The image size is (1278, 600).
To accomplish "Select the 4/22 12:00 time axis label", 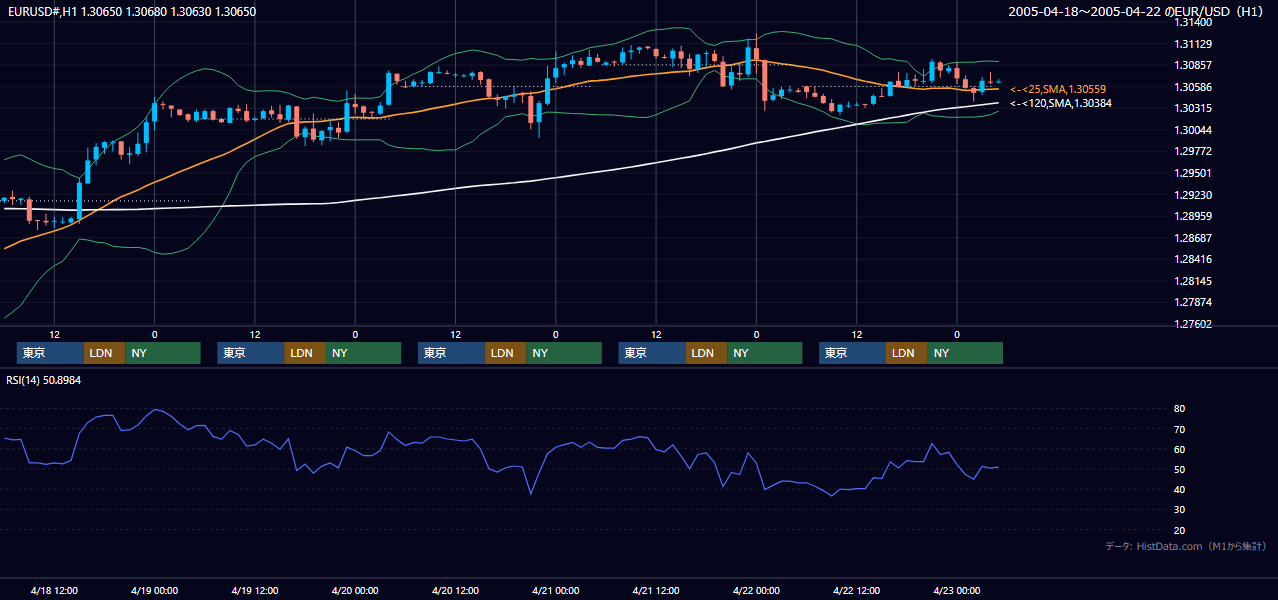I will click(856, 590).
